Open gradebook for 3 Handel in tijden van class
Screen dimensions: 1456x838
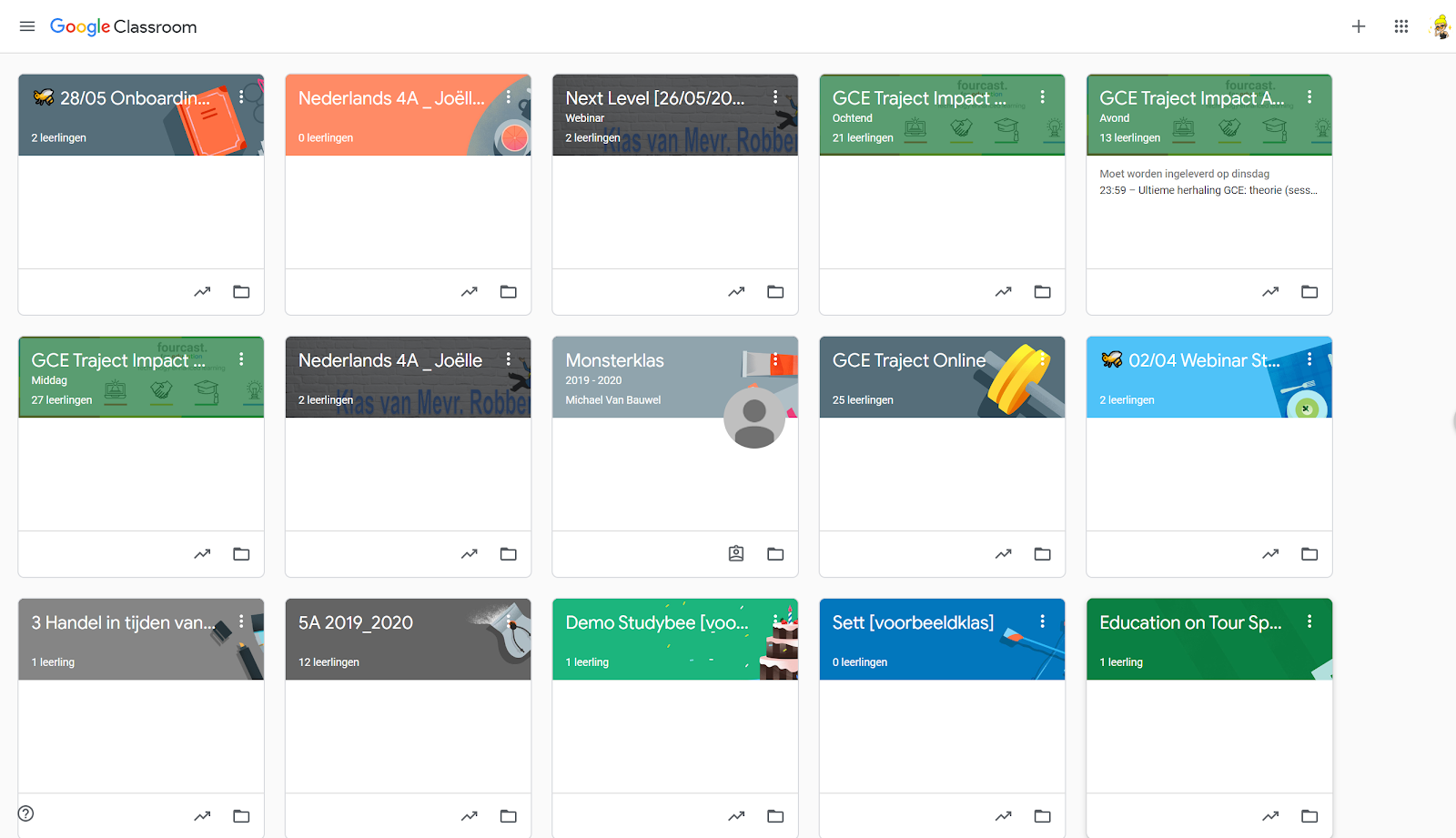click(x=202, y=816)
